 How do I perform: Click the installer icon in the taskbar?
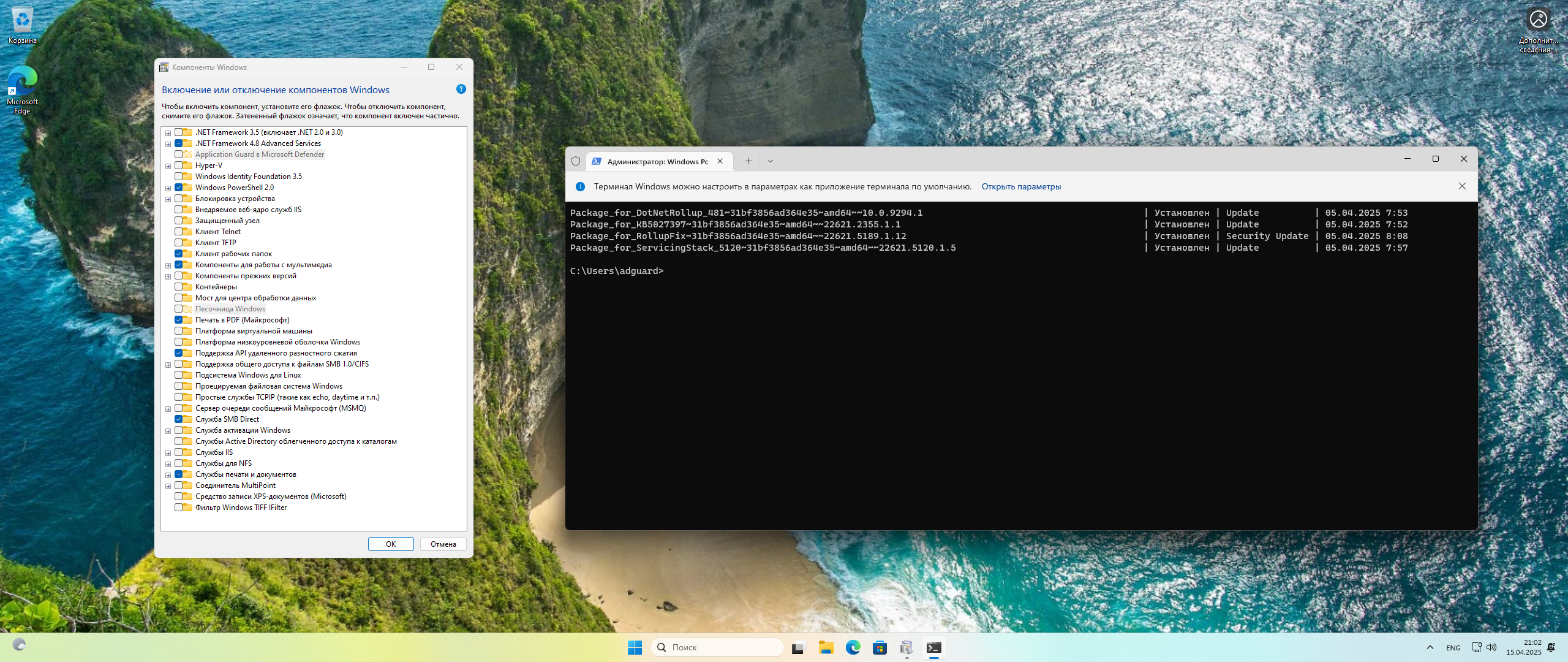click(x=907, y=647)
